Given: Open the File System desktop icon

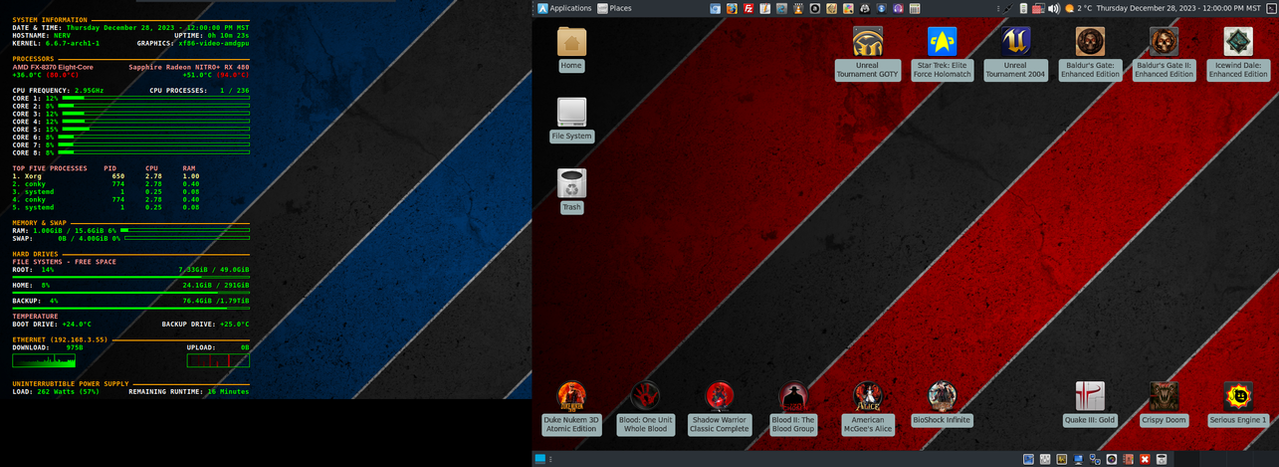Looking at the screenshot, I should (x=572, y=119).
